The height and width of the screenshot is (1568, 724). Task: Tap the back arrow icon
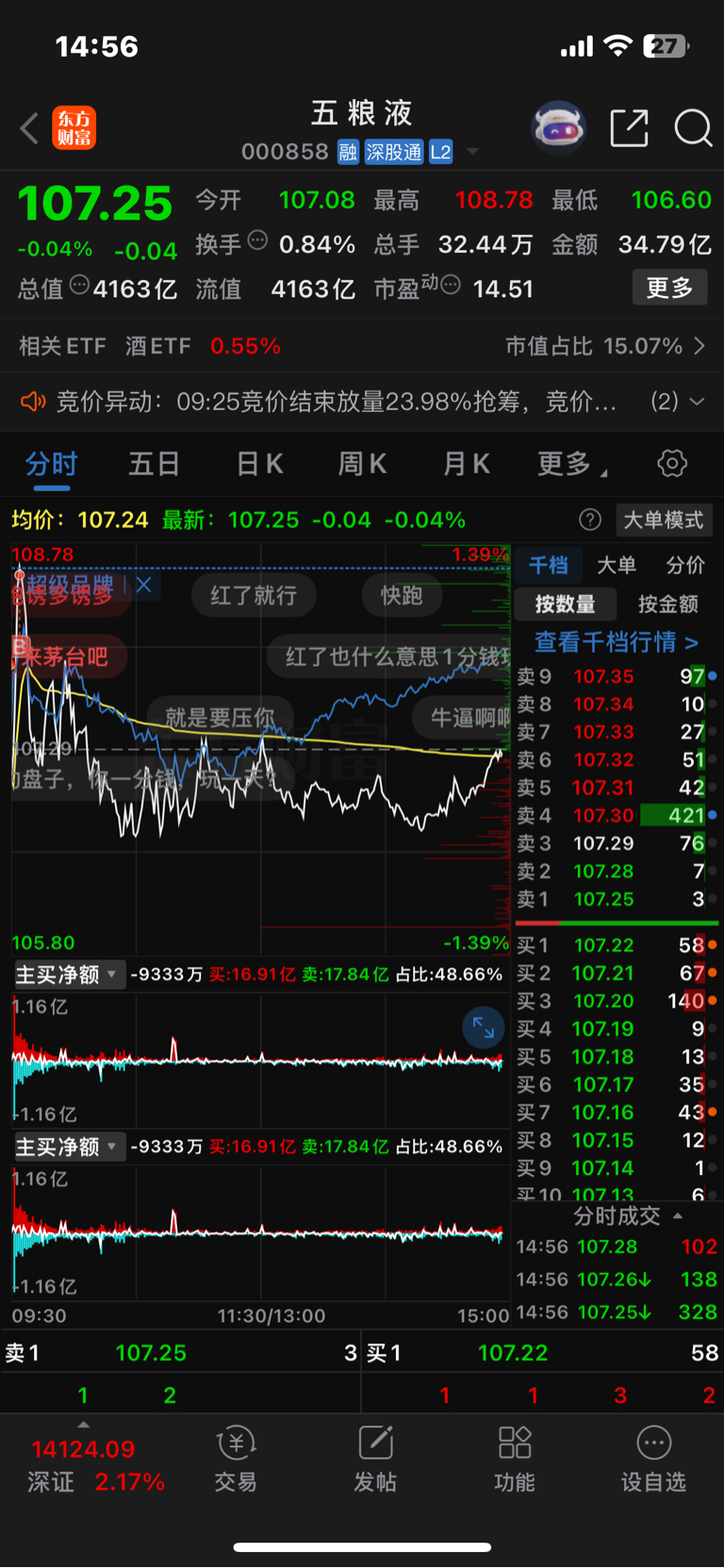click(x=29, y=128)
